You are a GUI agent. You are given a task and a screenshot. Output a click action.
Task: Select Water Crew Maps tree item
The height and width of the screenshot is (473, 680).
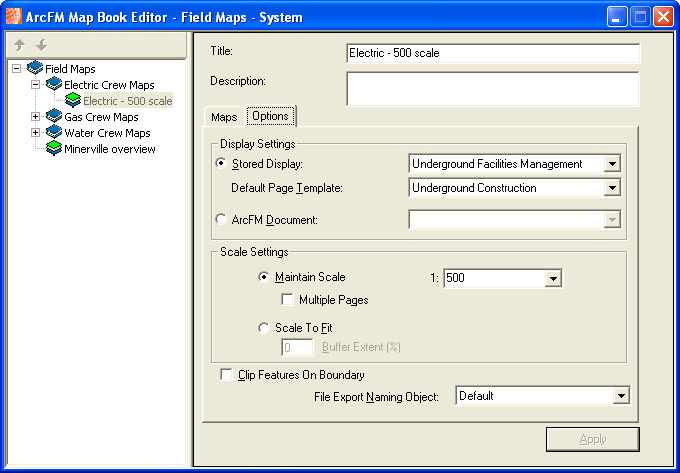(x=107, y=133)
